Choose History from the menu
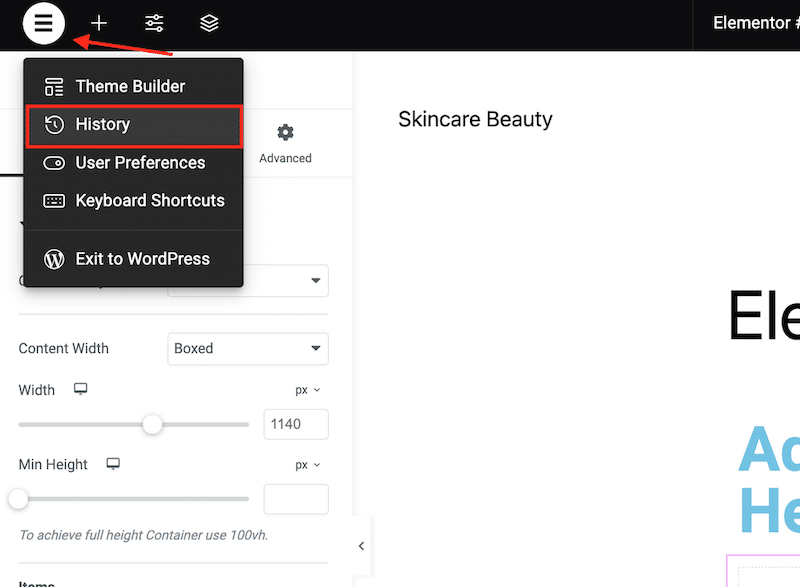The height and width of the screenshot is (587, 800). pos(133,124)
